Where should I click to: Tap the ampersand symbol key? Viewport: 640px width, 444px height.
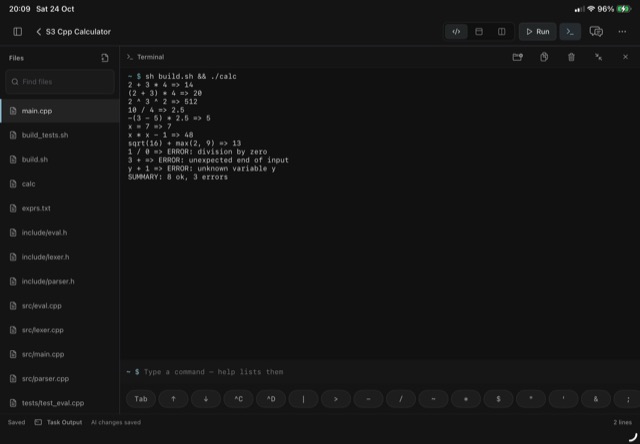(596, 399)
